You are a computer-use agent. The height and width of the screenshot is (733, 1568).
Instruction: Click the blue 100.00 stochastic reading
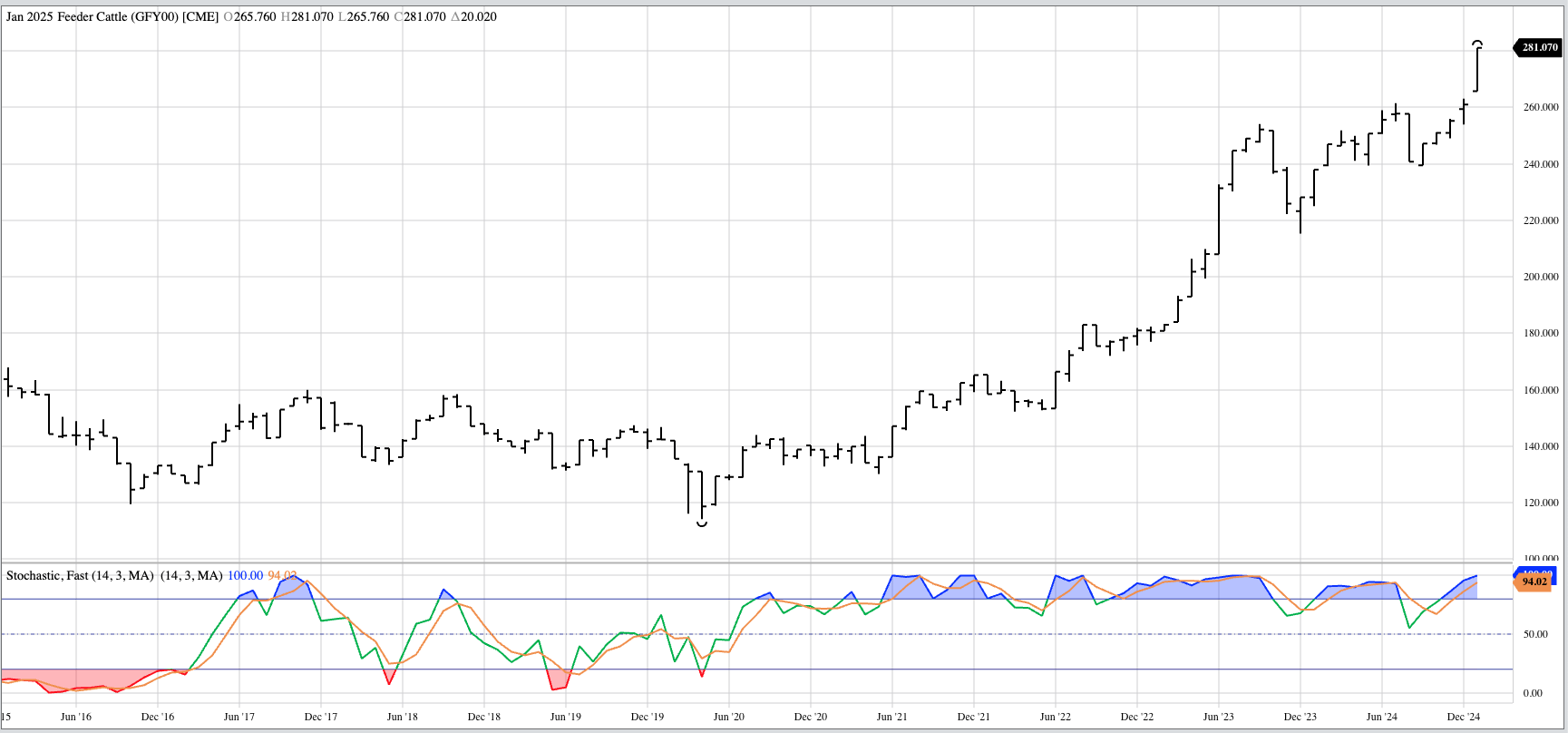[245, 575]
